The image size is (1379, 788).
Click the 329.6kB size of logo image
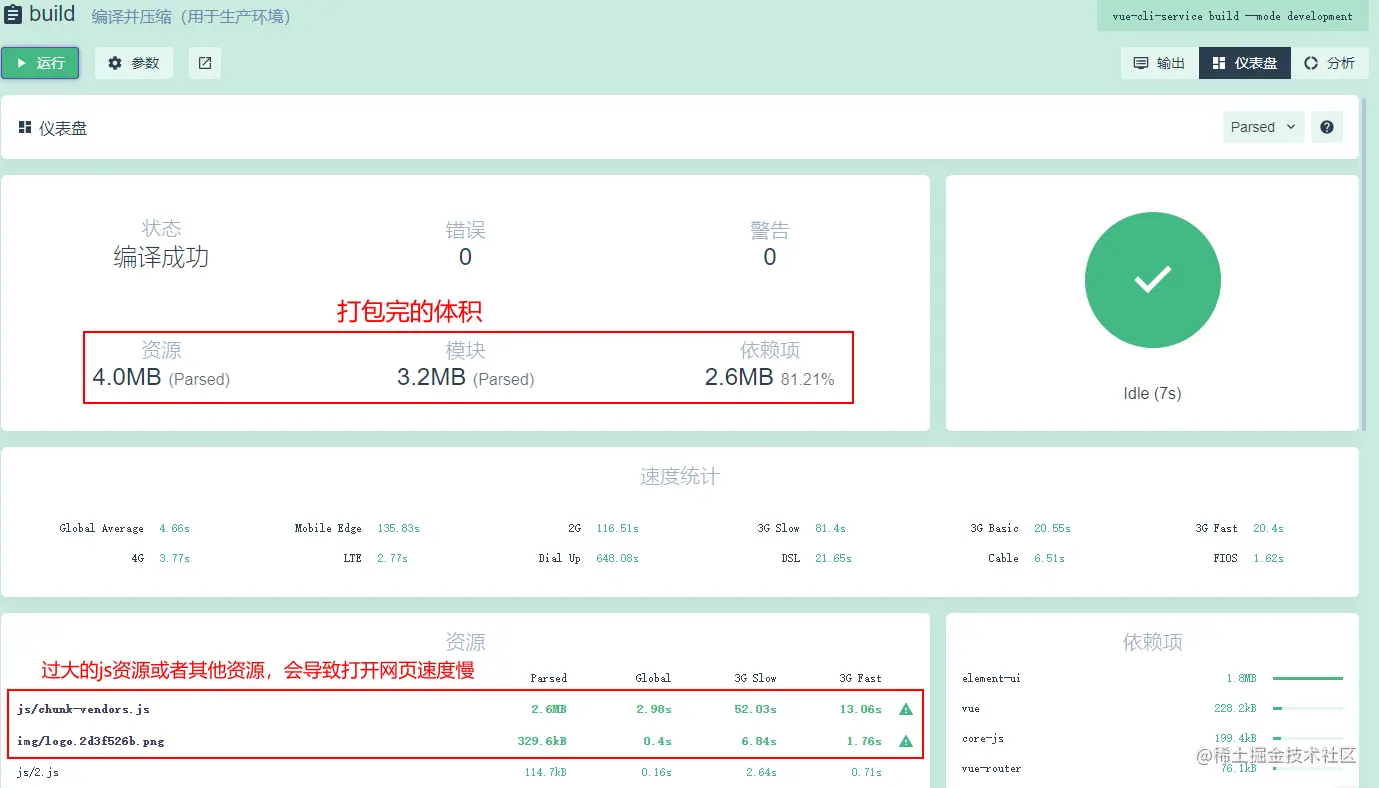tap(542, 741)
